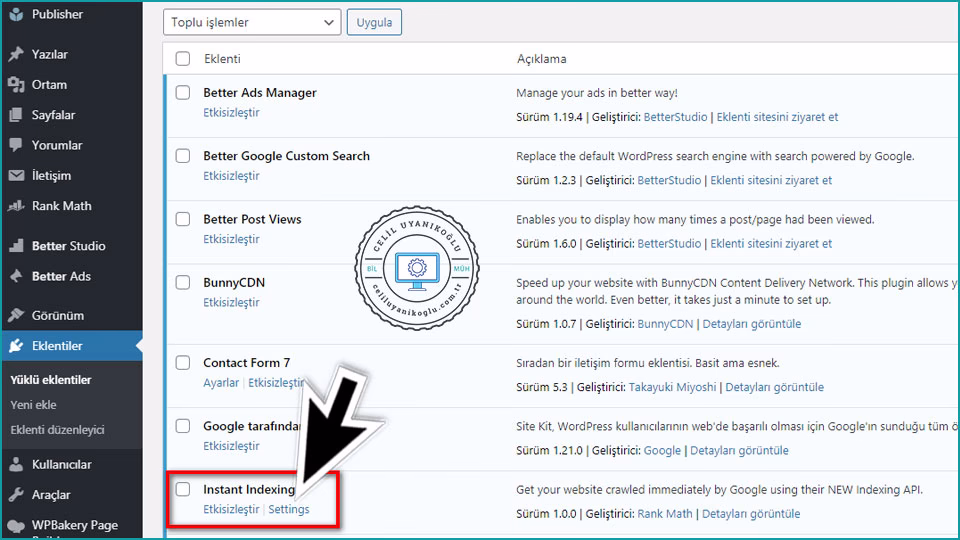Check the BunnyCDN plugin checkbox

[182, 282]
